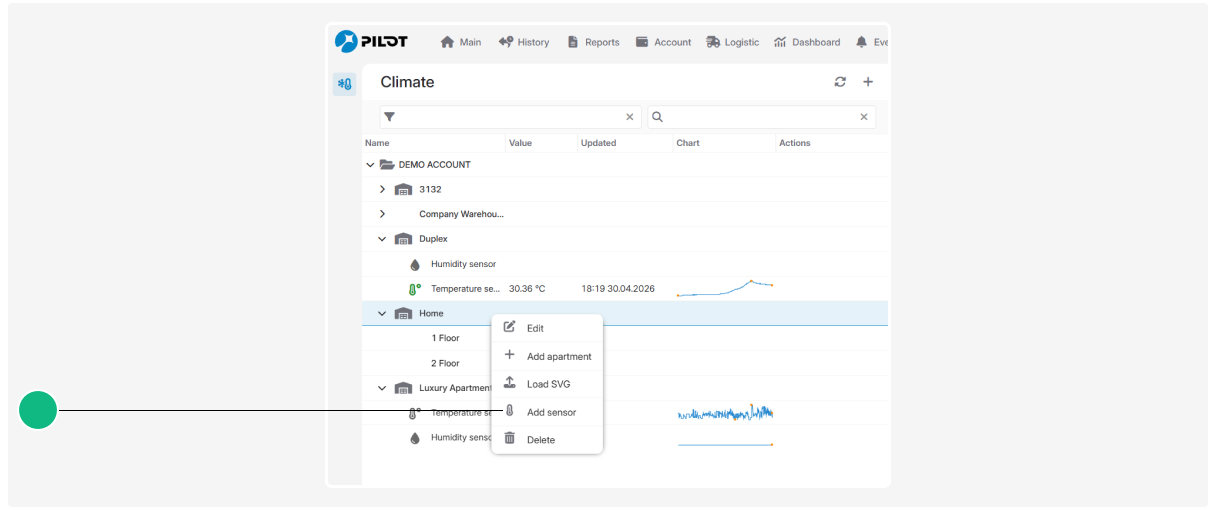This screenshot has height=510, width=1211.
Task: Expand the Company Warehouse row
Action: pos(382,214)
